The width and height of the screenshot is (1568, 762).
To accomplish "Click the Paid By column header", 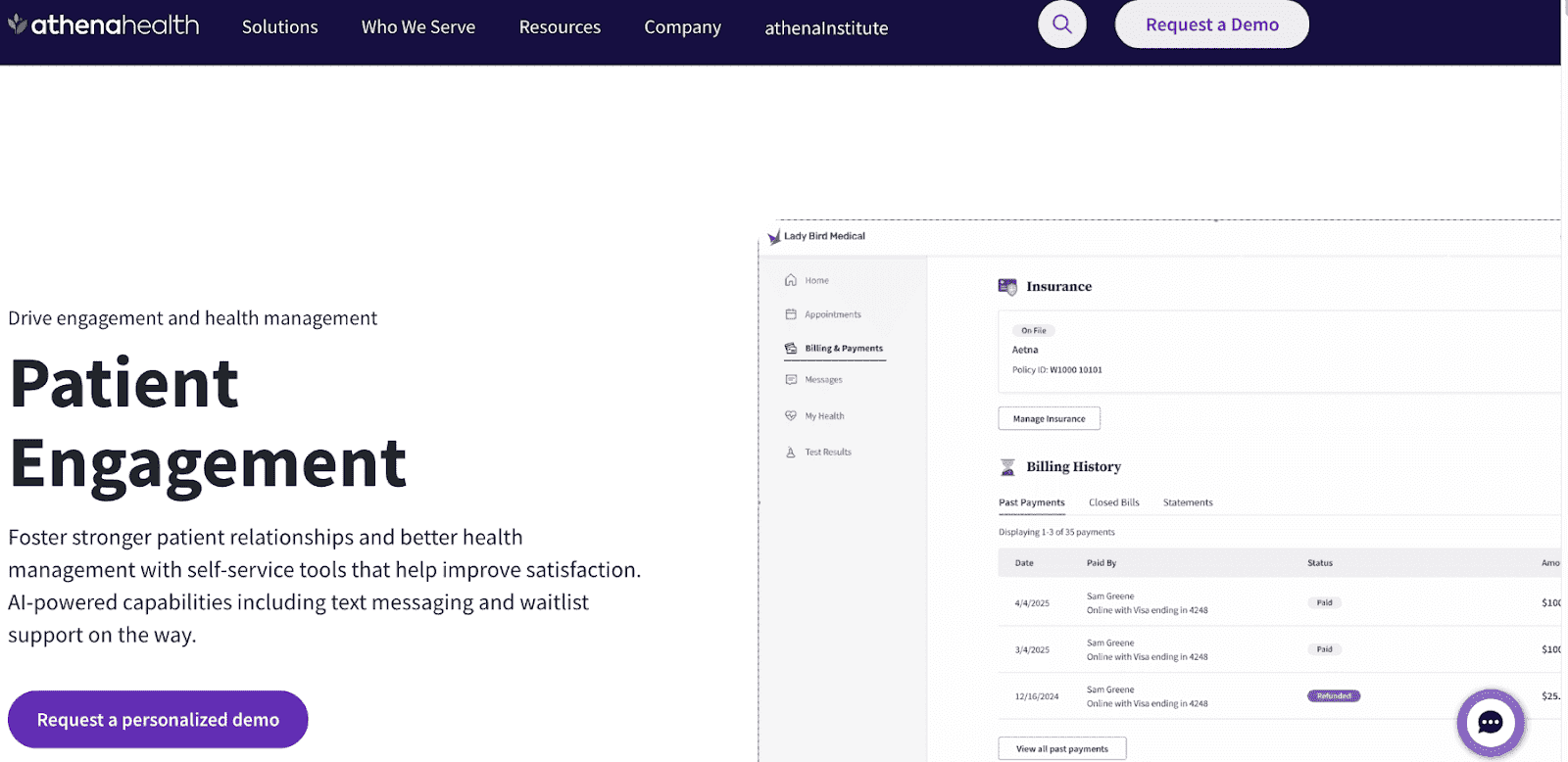I will (x=1102, y=563).
